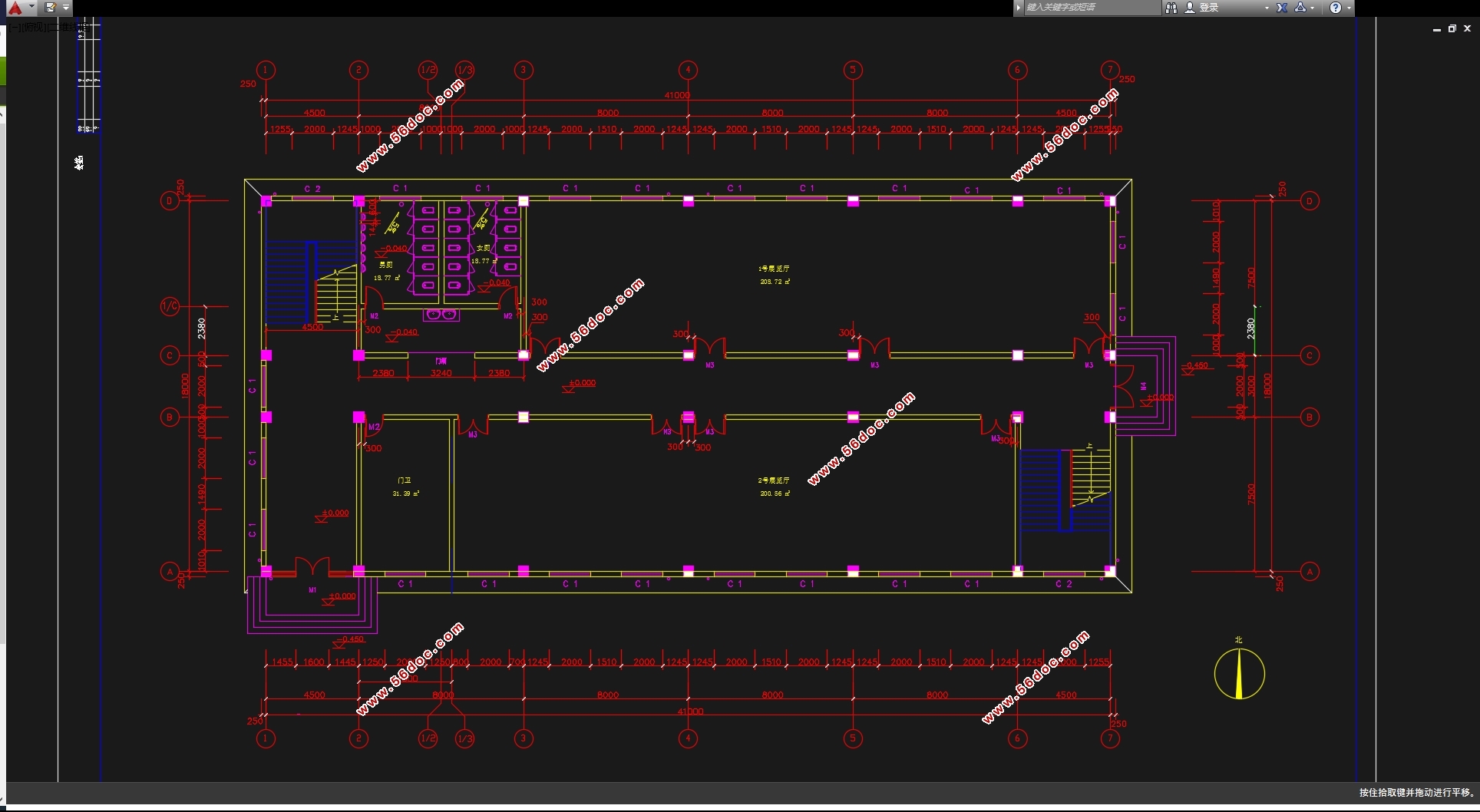Select the yellow north arrow compass symbol
This screenshot has width=1480, height=812.
[1239, 674]
